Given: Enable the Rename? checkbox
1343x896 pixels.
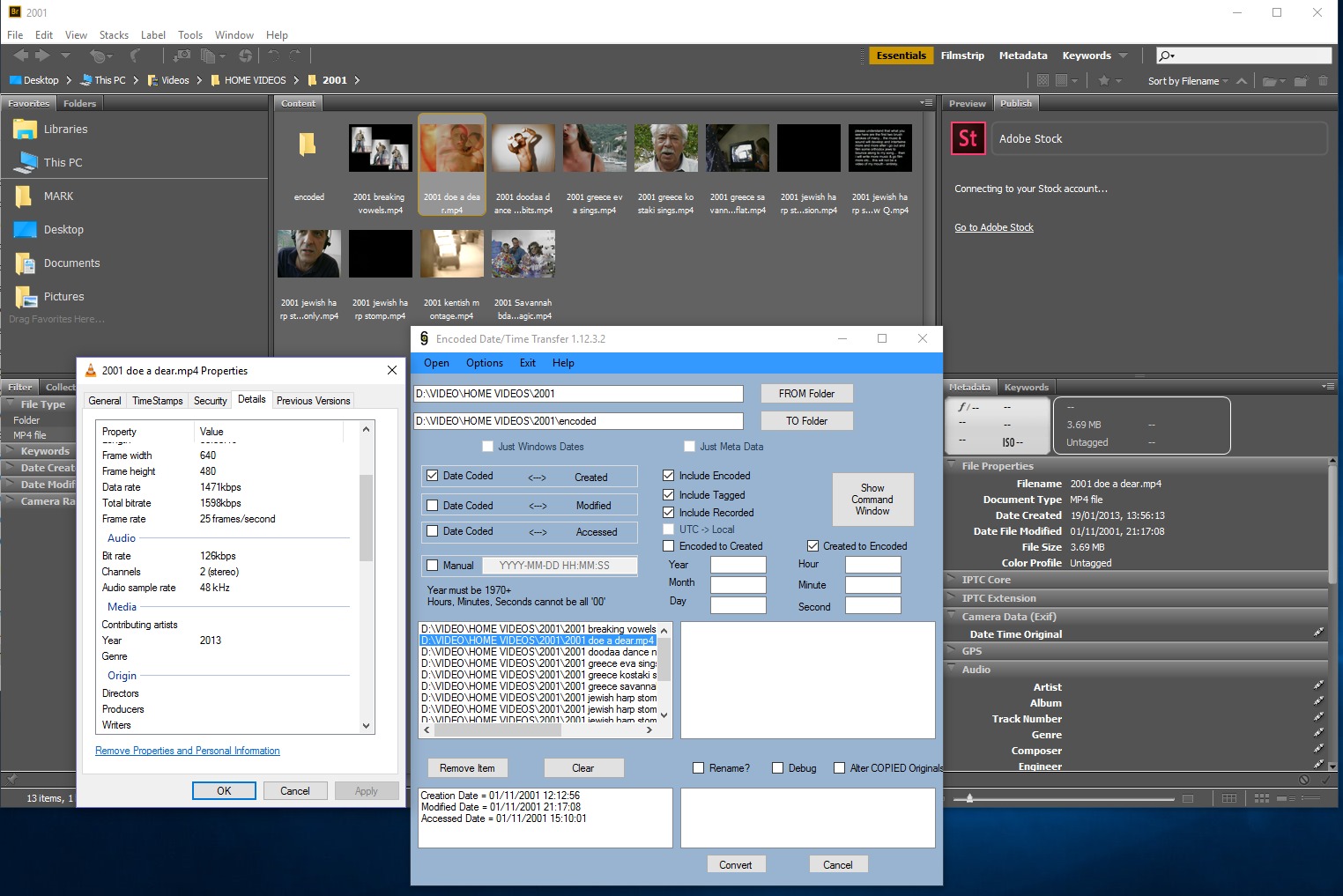Looking at the screenshot, I should click(699, 768).
